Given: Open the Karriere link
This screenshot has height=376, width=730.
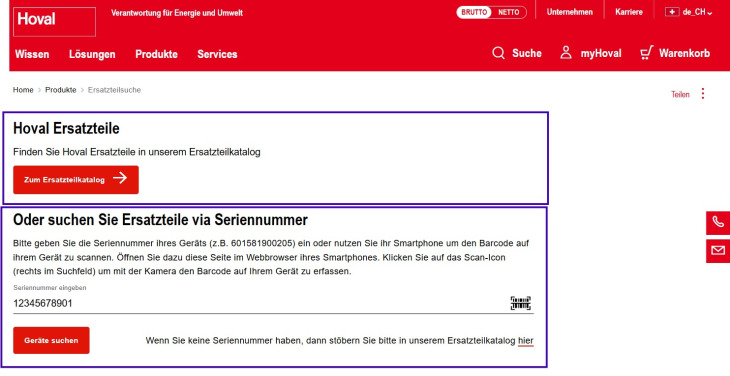Looking at the screenshot, I should click(629, 12).
